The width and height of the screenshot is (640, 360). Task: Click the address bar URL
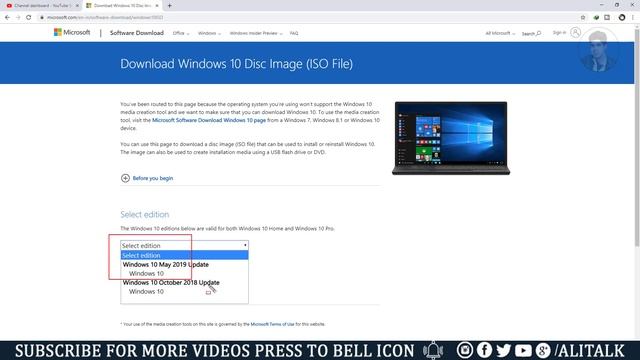(x=105, y=18)
